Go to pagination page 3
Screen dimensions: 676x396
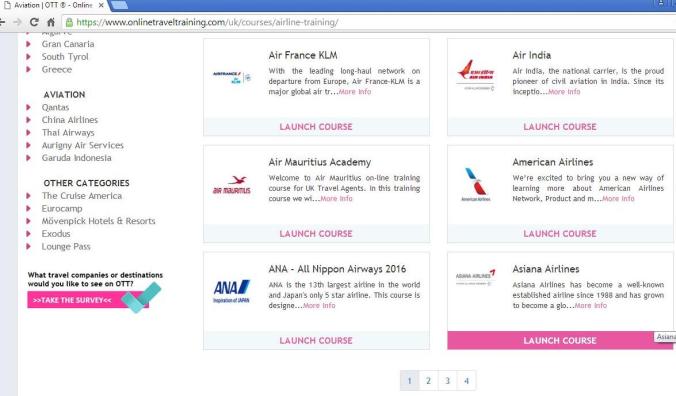click(448, 380)
